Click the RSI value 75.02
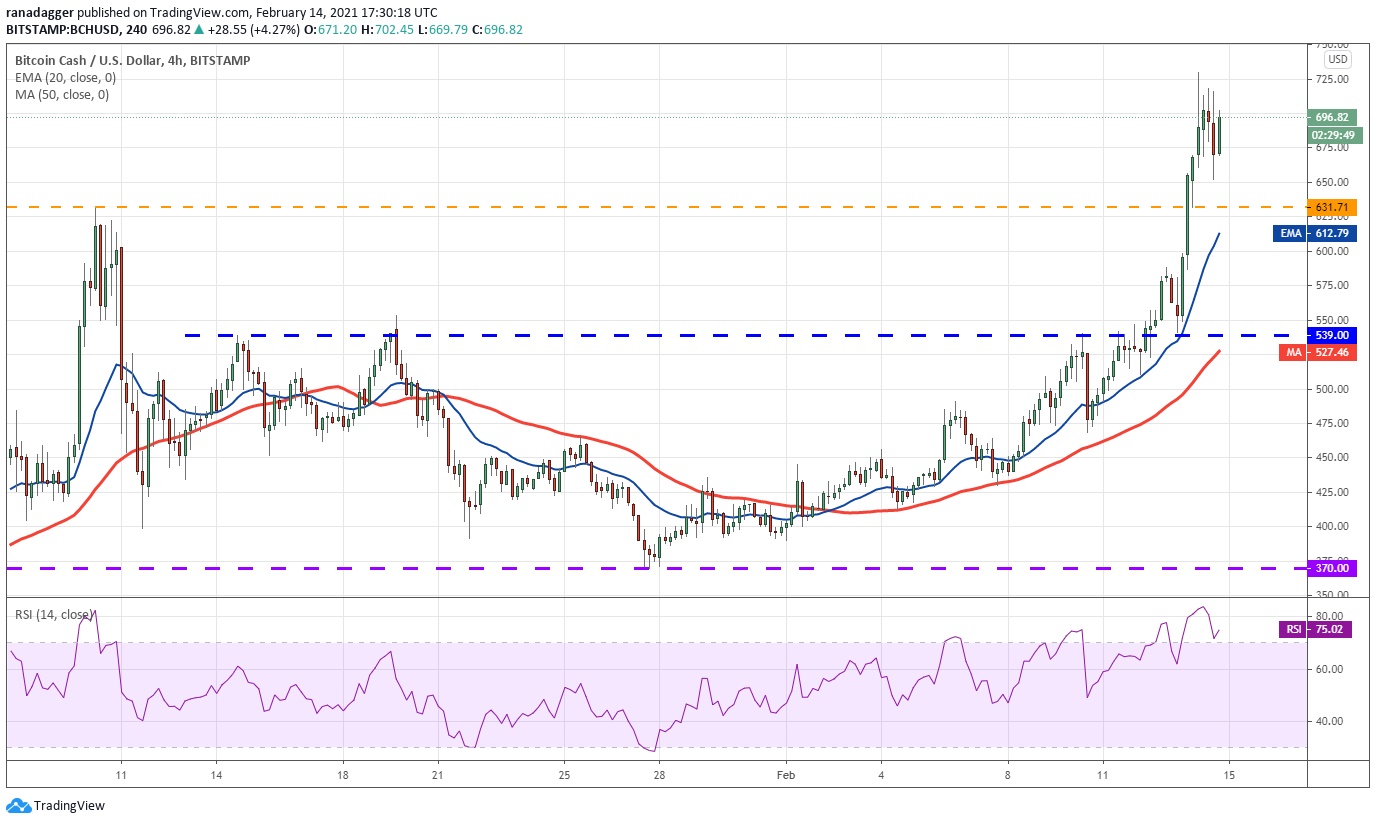The height and width of the screenshot is (824, 1376). 1332,629
